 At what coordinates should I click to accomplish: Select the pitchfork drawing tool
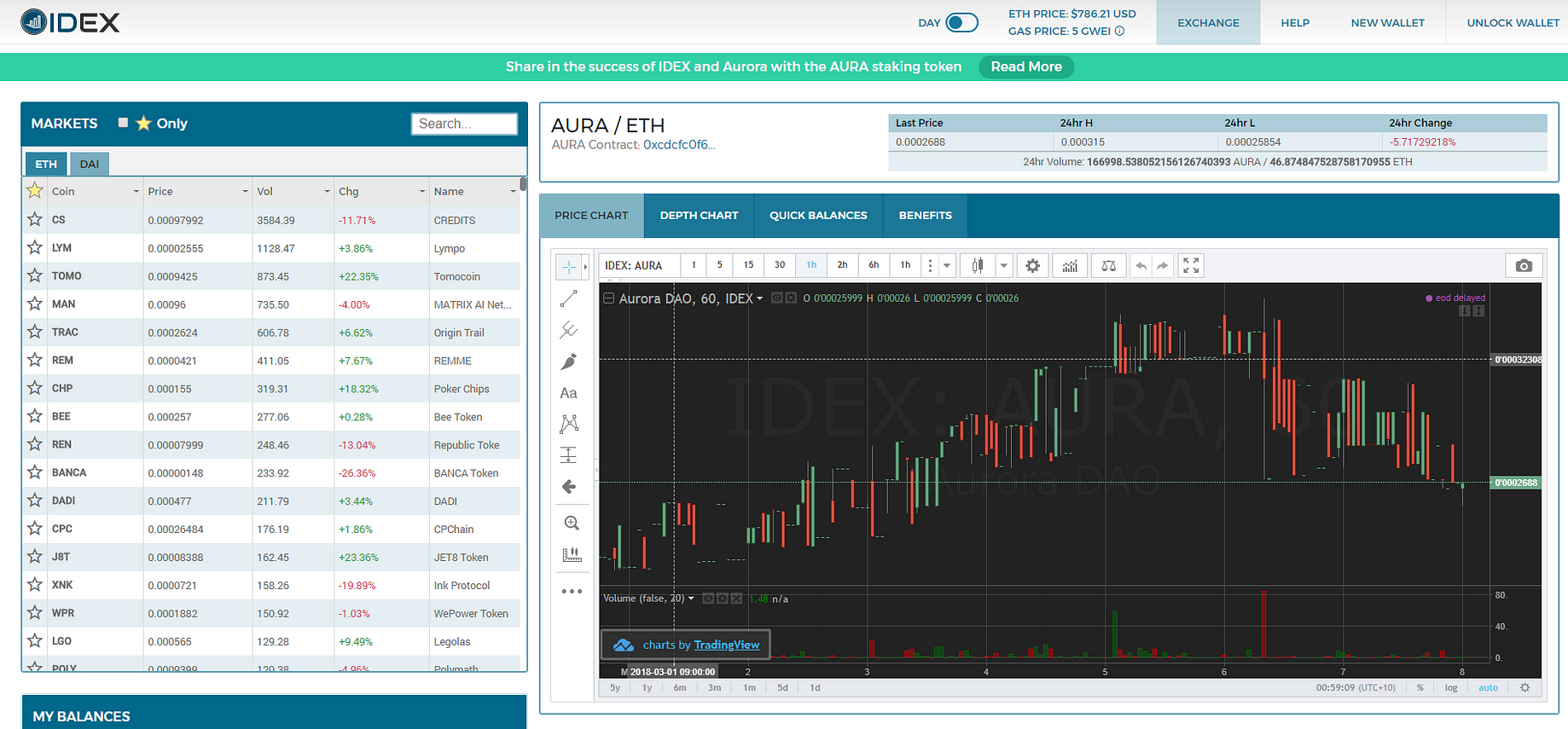[568, 330]
